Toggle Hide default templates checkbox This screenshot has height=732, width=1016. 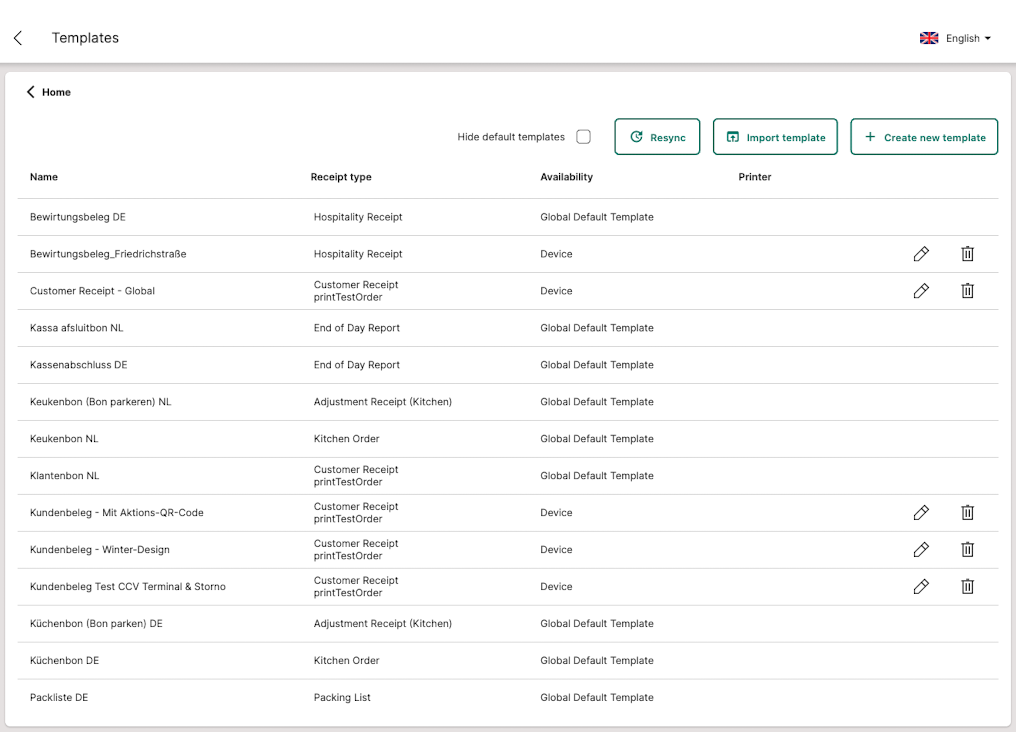coord(583,137)
